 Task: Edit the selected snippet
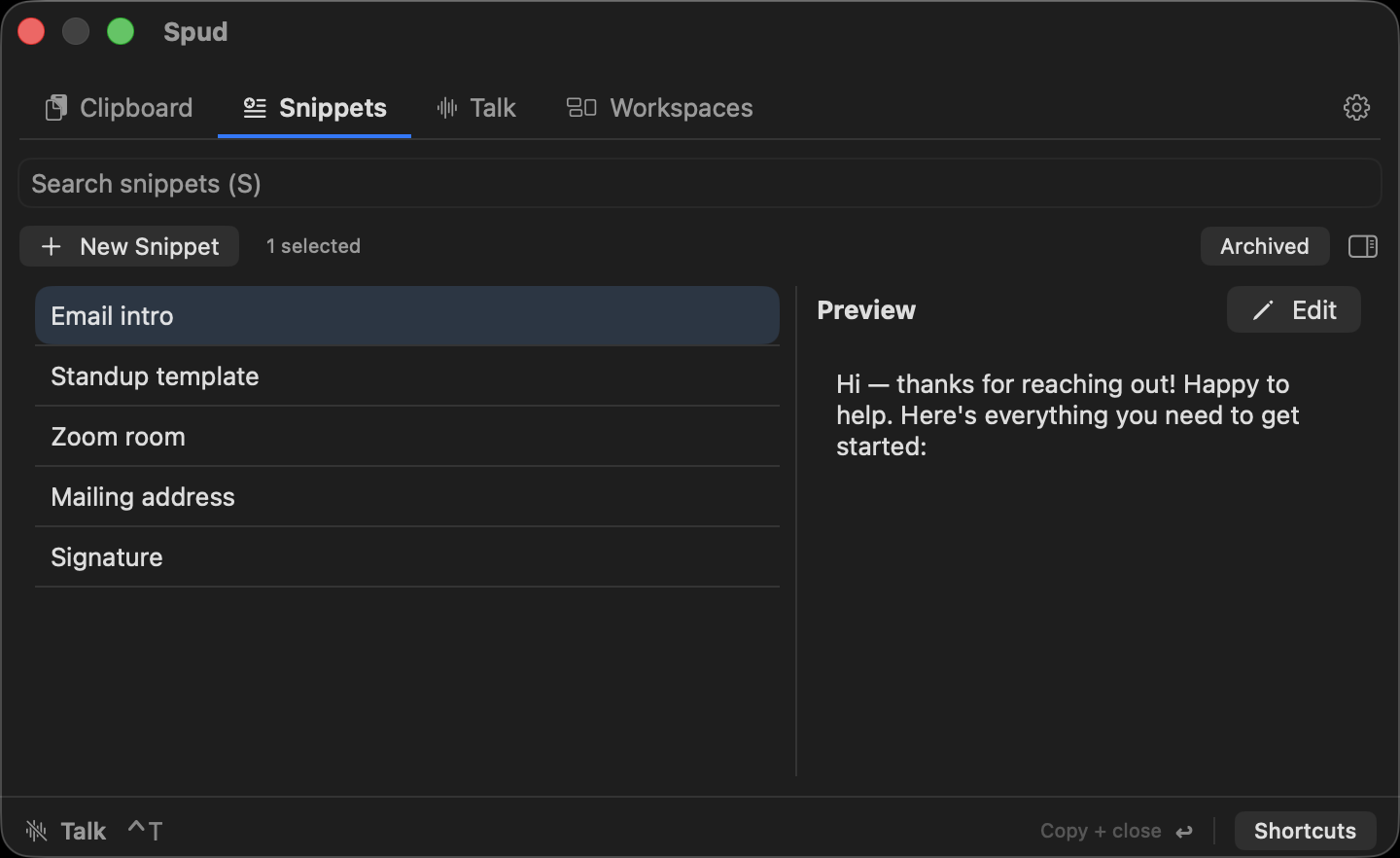(1293, 309)
